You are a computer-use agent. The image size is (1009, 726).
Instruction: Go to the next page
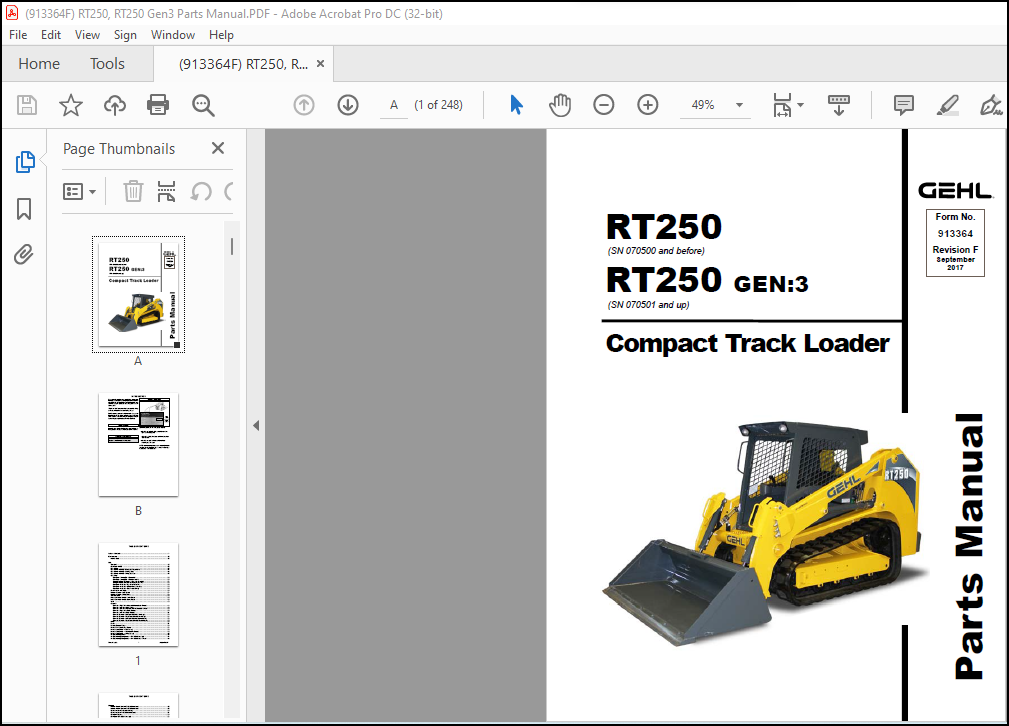[348, 105]
